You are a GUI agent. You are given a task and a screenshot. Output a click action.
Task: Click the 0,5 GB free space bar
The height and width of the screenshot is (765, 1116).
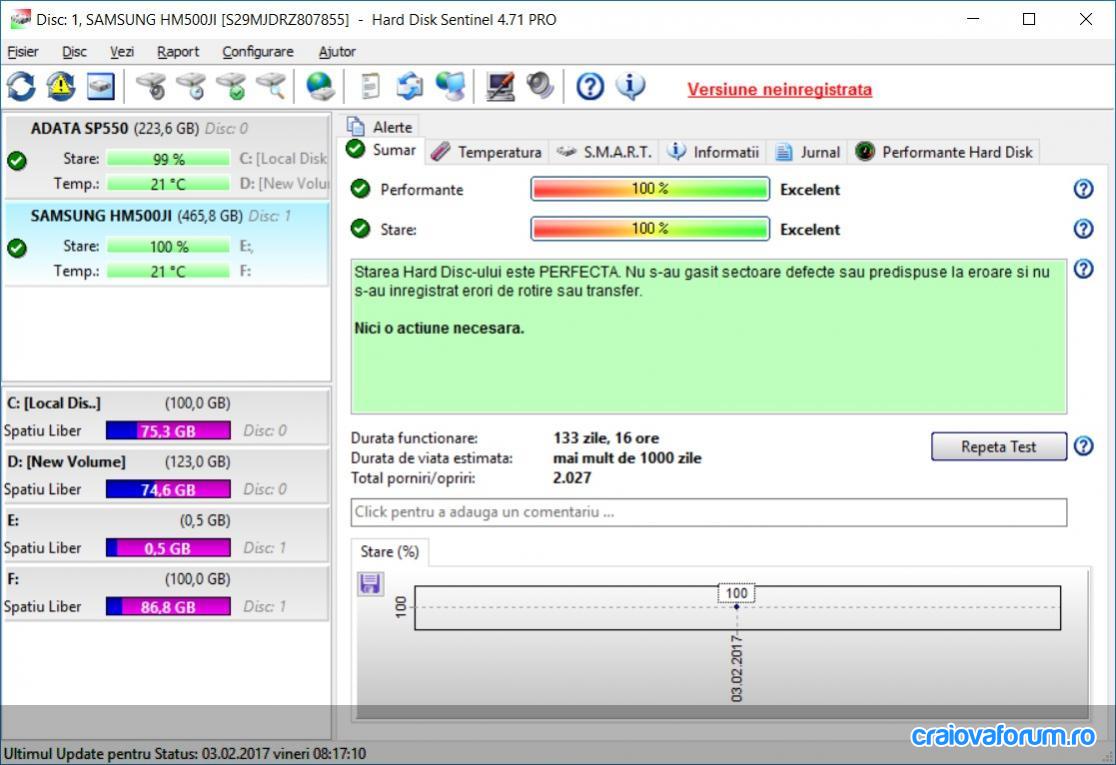pyautogui.click(x=168, y=548)
